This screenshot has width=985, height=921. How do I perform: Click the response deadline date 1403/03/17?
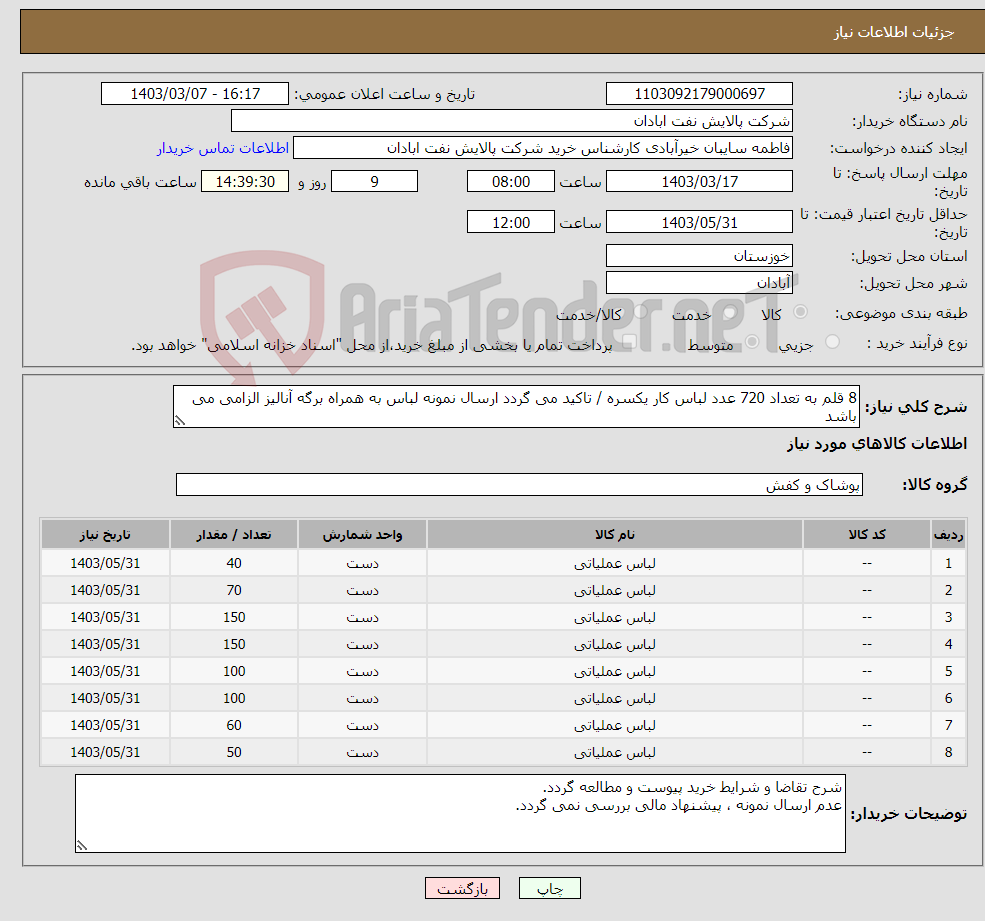click(699, 182)
